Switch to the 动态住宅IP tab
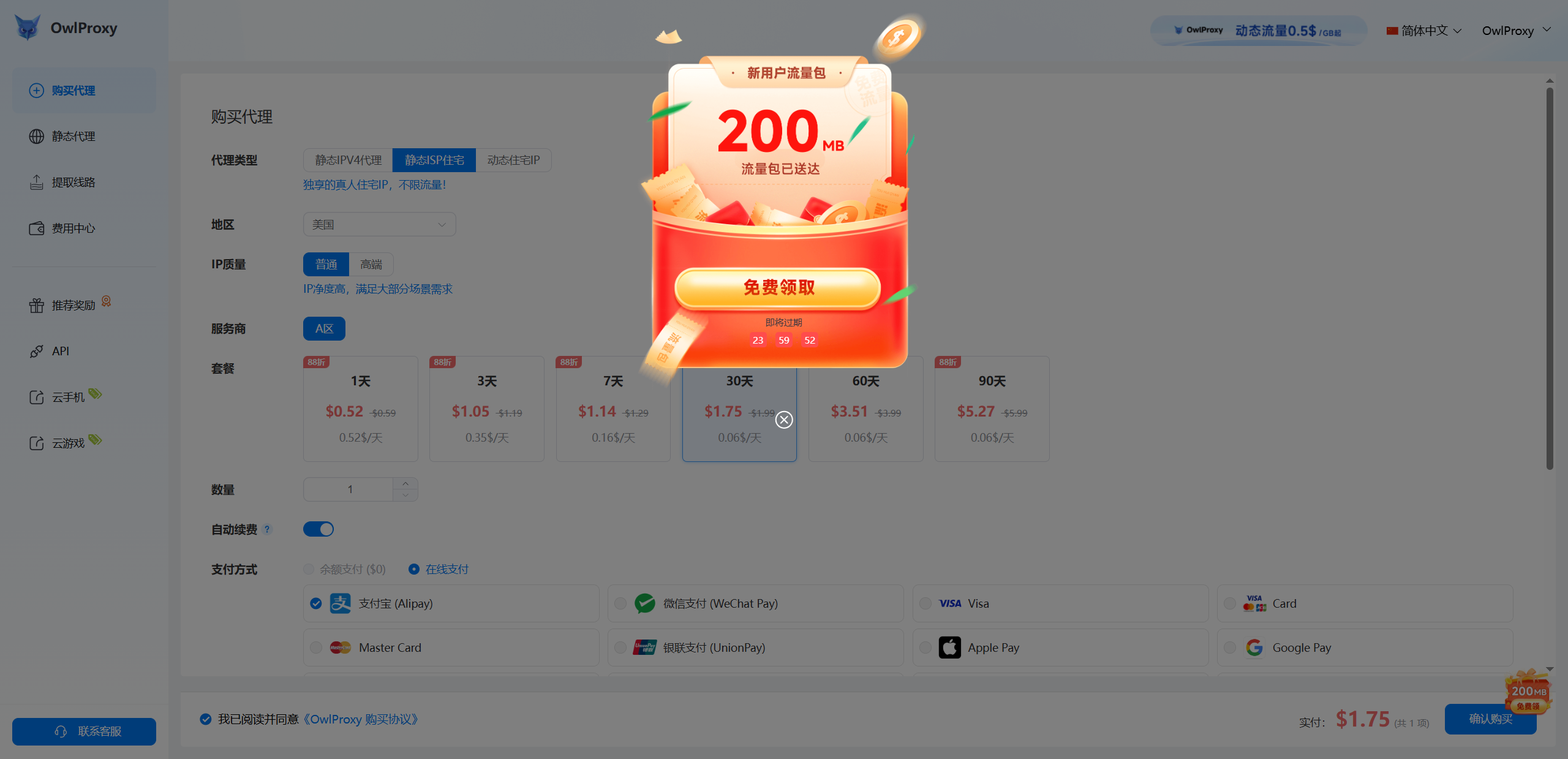1568x759 pixels. pyautogui.click(x=513, y=160)
